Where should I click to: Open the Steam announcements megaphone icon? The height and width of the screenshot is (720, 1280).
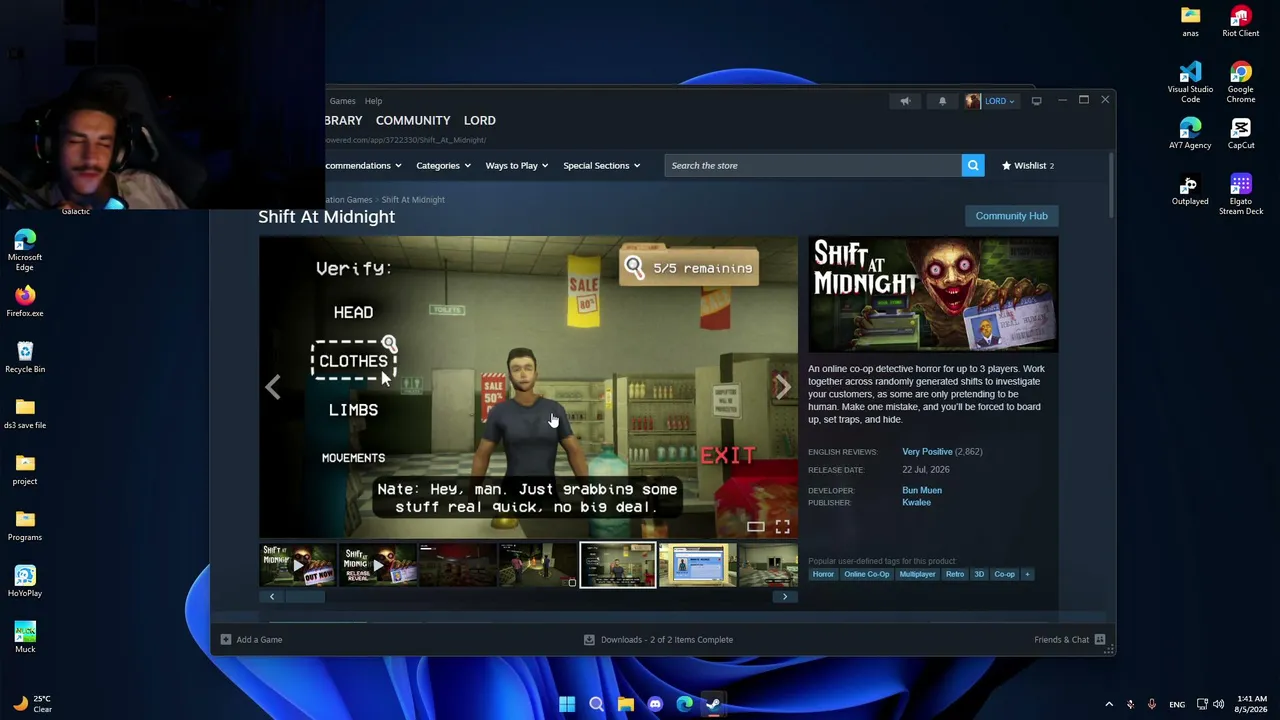(905, 101)
